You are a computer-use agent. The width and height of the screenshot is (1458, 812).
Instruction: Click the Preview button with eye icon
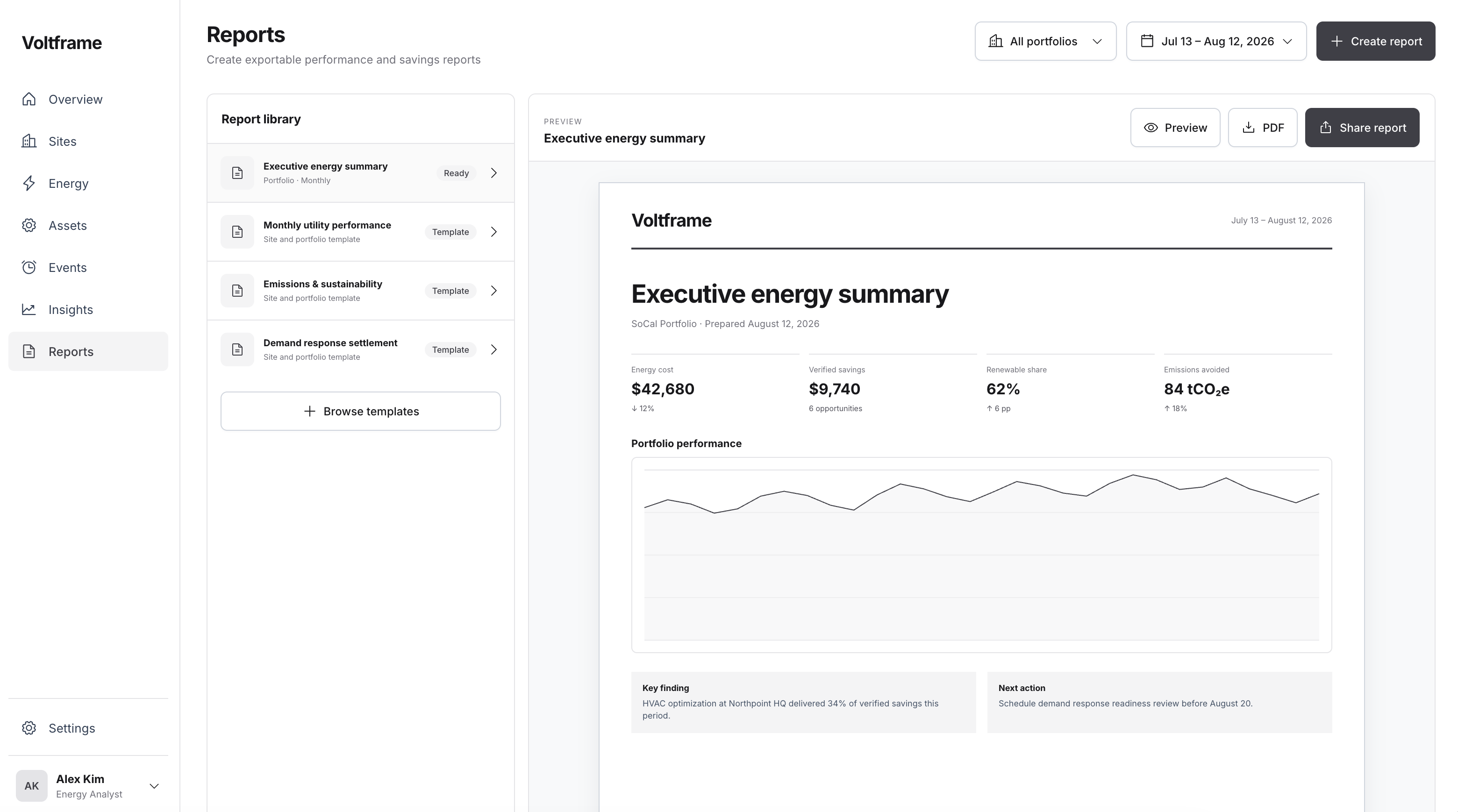(1175, 128)
